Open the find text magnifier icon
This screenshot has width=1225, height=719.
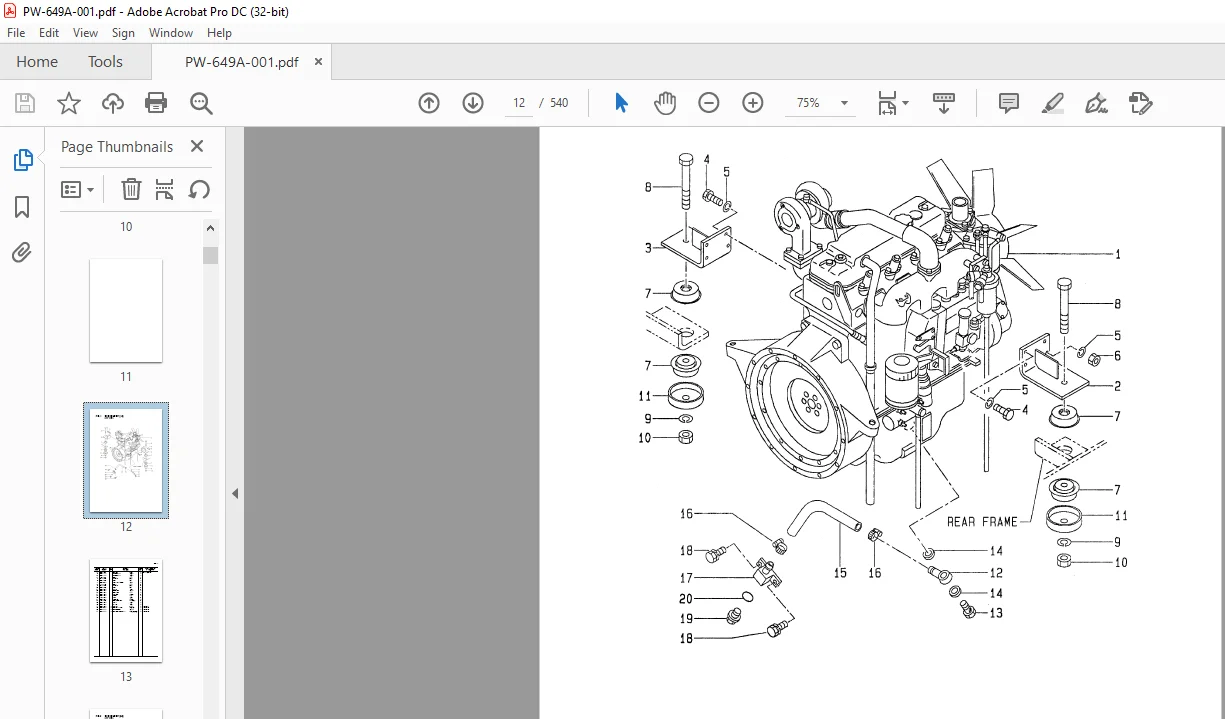point(201,103)
